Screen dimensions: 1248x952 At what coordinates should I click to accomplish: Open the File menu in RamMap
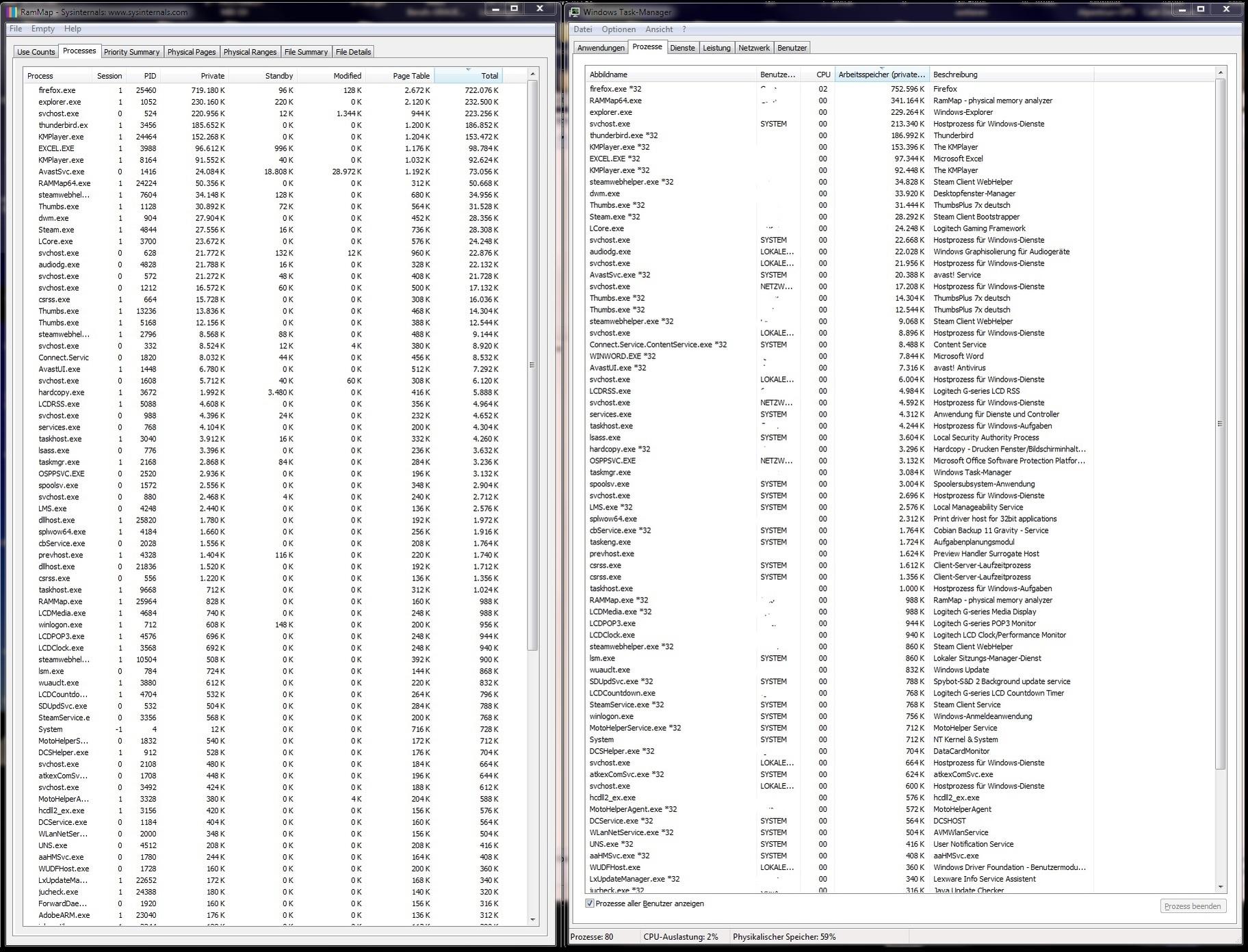[16, 29]
